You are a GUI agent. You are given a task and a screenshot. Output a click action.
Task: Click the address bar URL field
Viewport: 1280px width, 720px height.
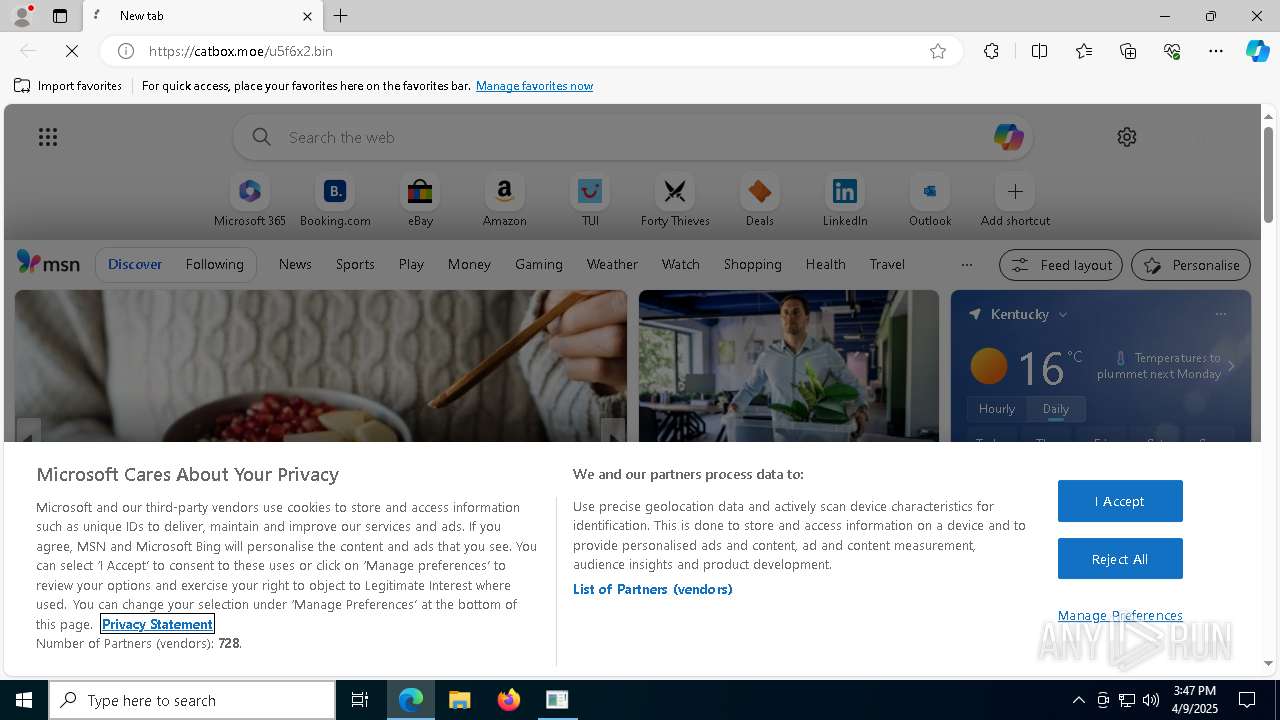pos(530,51)
